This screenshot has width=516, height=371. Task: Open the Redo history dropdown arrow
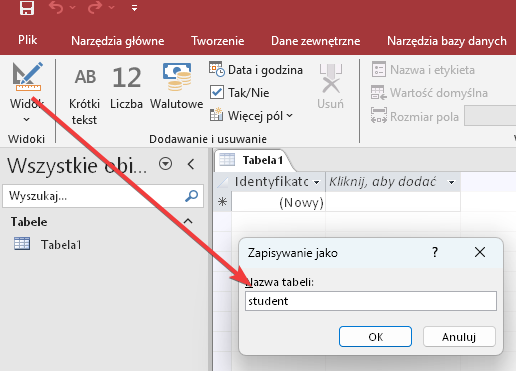coord(112,8)
